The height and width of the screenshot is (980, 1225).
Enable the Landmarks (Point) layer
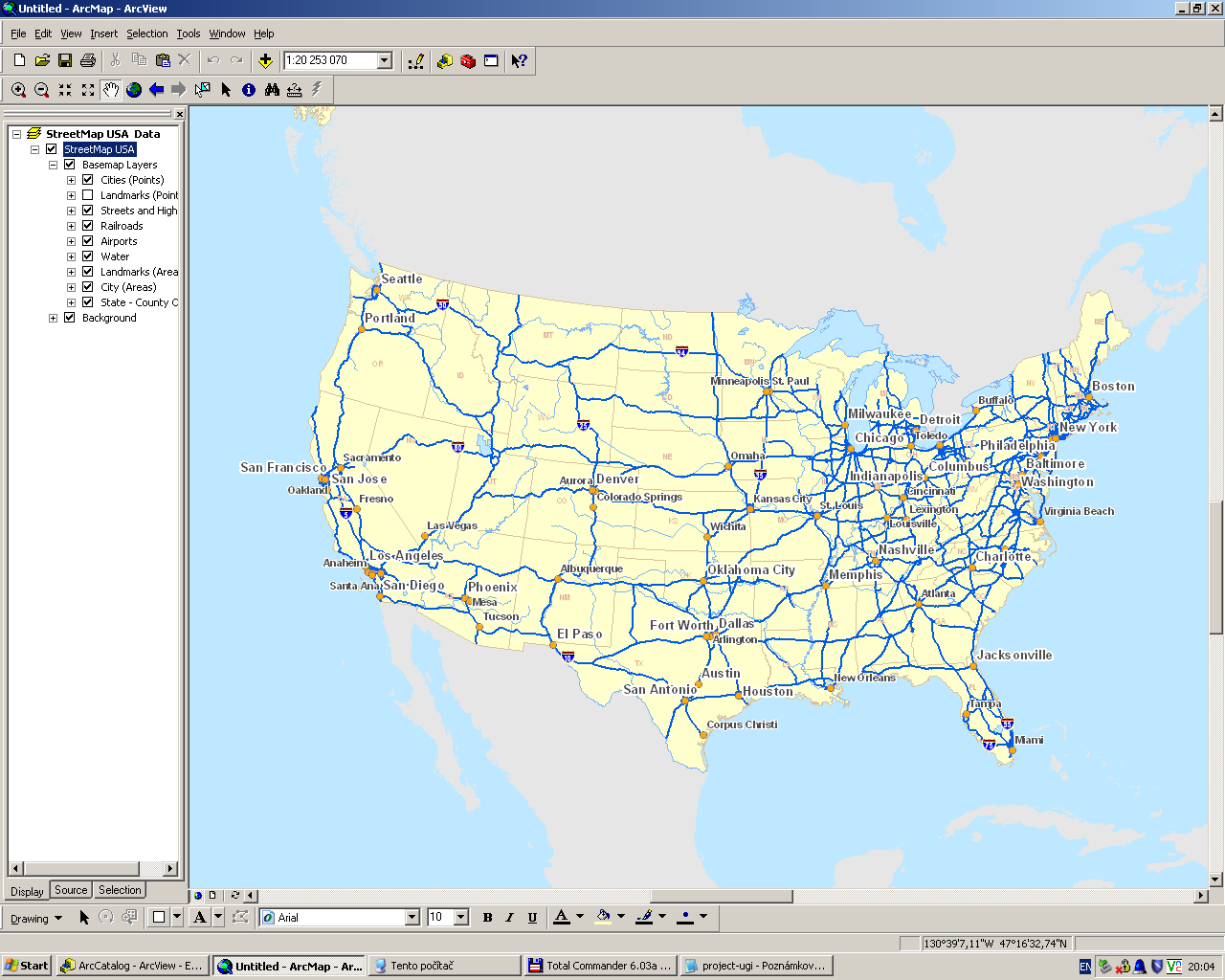tap(87, 195)
